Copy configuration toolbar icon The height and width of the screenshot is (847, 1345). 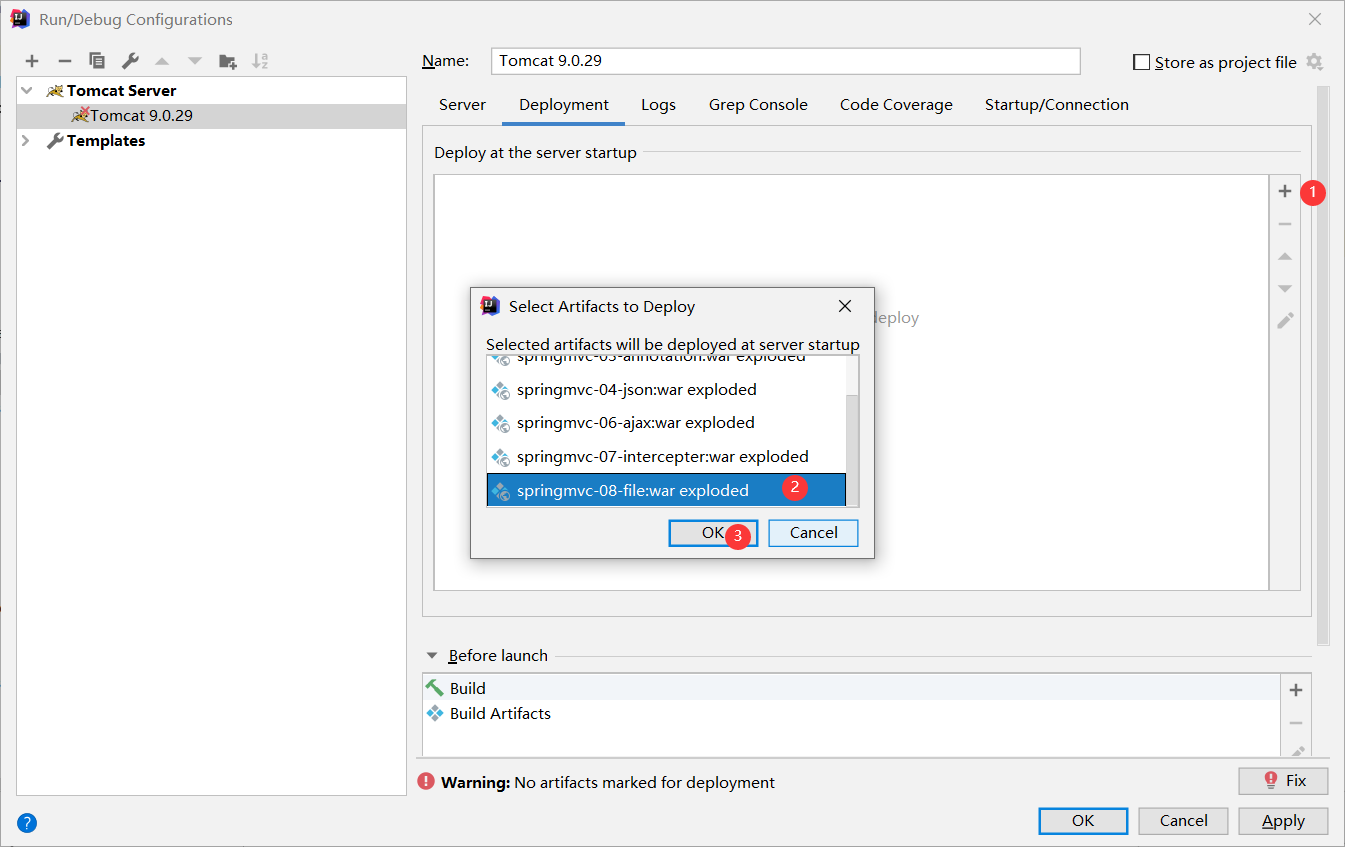click(x=97, y=61)
